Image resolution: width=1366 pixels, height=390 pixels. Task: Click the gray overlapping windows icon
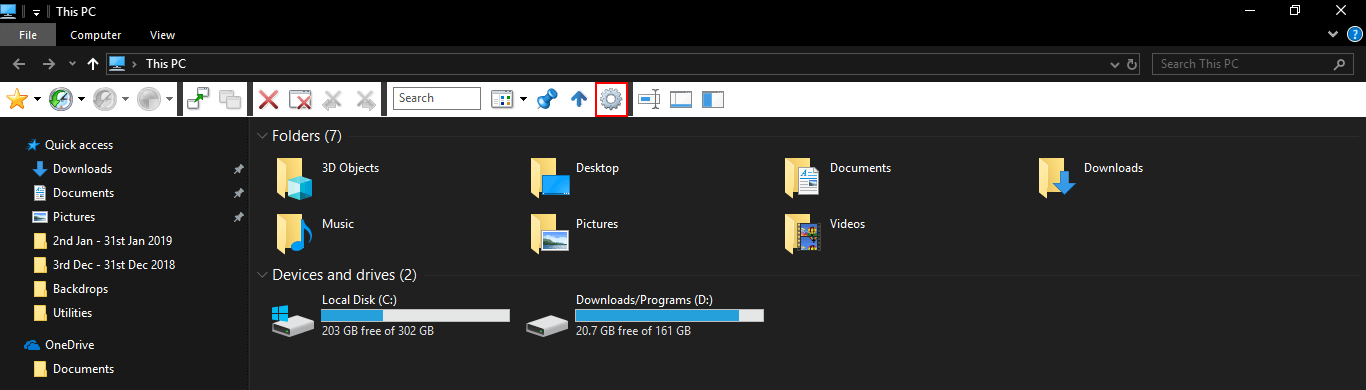click(231, 99)
